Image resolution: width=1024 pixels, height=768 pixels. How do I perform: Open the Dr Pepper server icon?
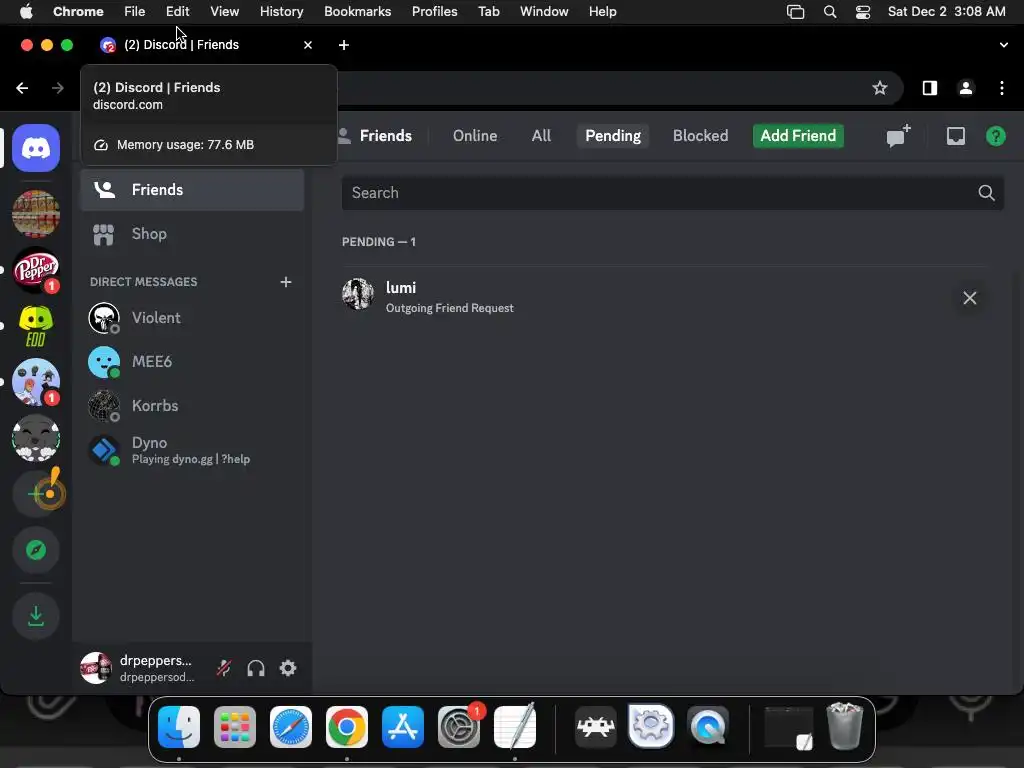[36, 270]
